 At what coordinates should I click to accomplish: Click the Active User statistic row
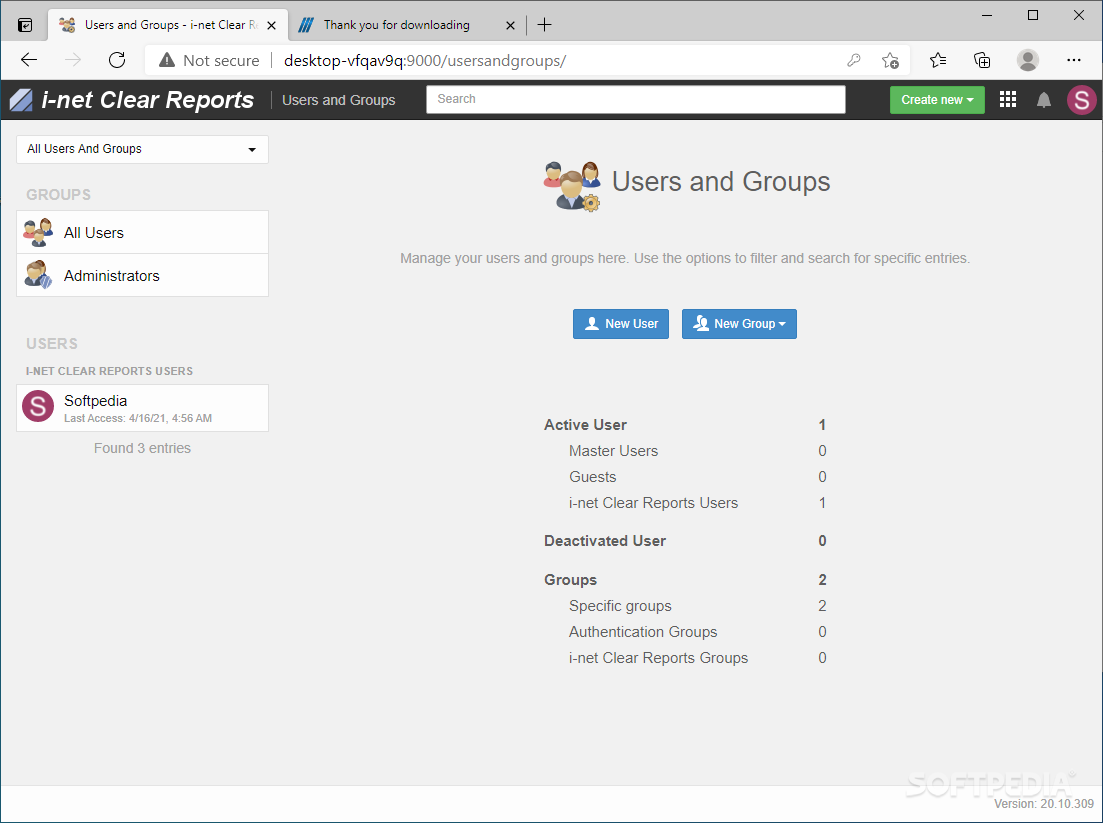(685, 425)
